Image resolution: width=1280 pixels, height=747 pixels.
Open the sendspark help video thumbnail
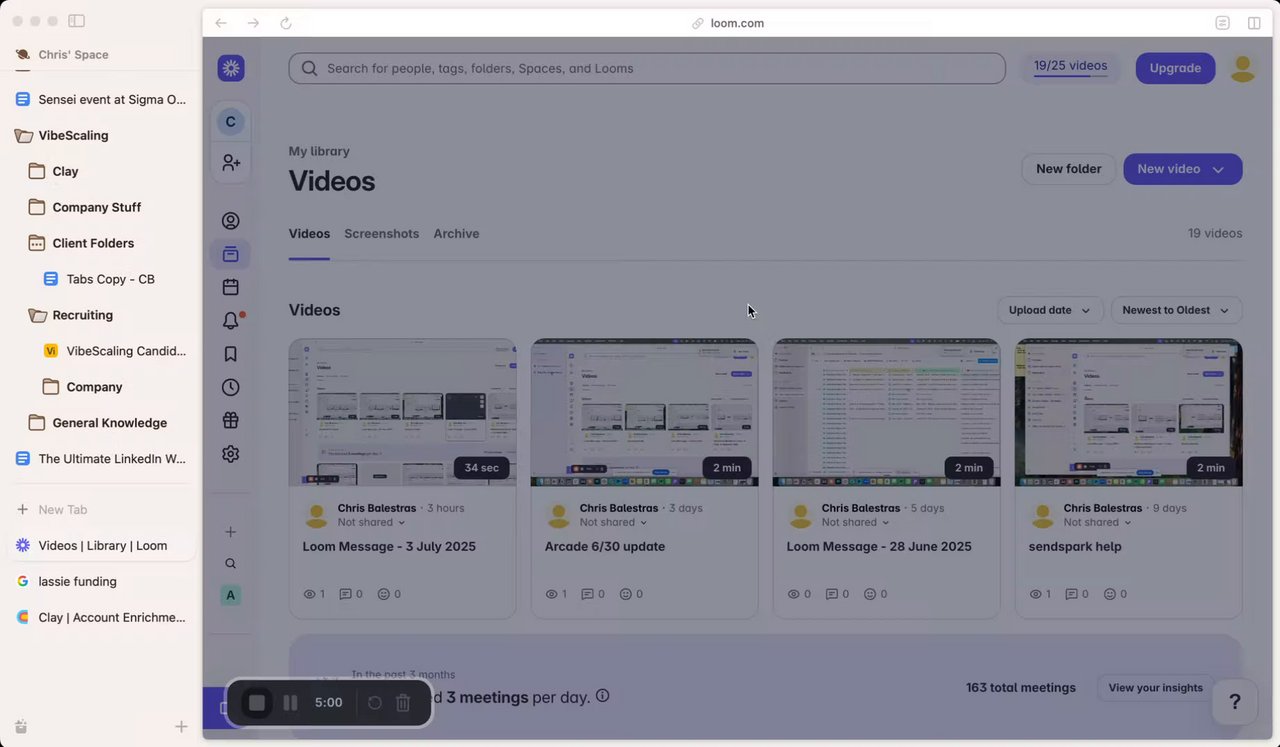(1128, 412)
